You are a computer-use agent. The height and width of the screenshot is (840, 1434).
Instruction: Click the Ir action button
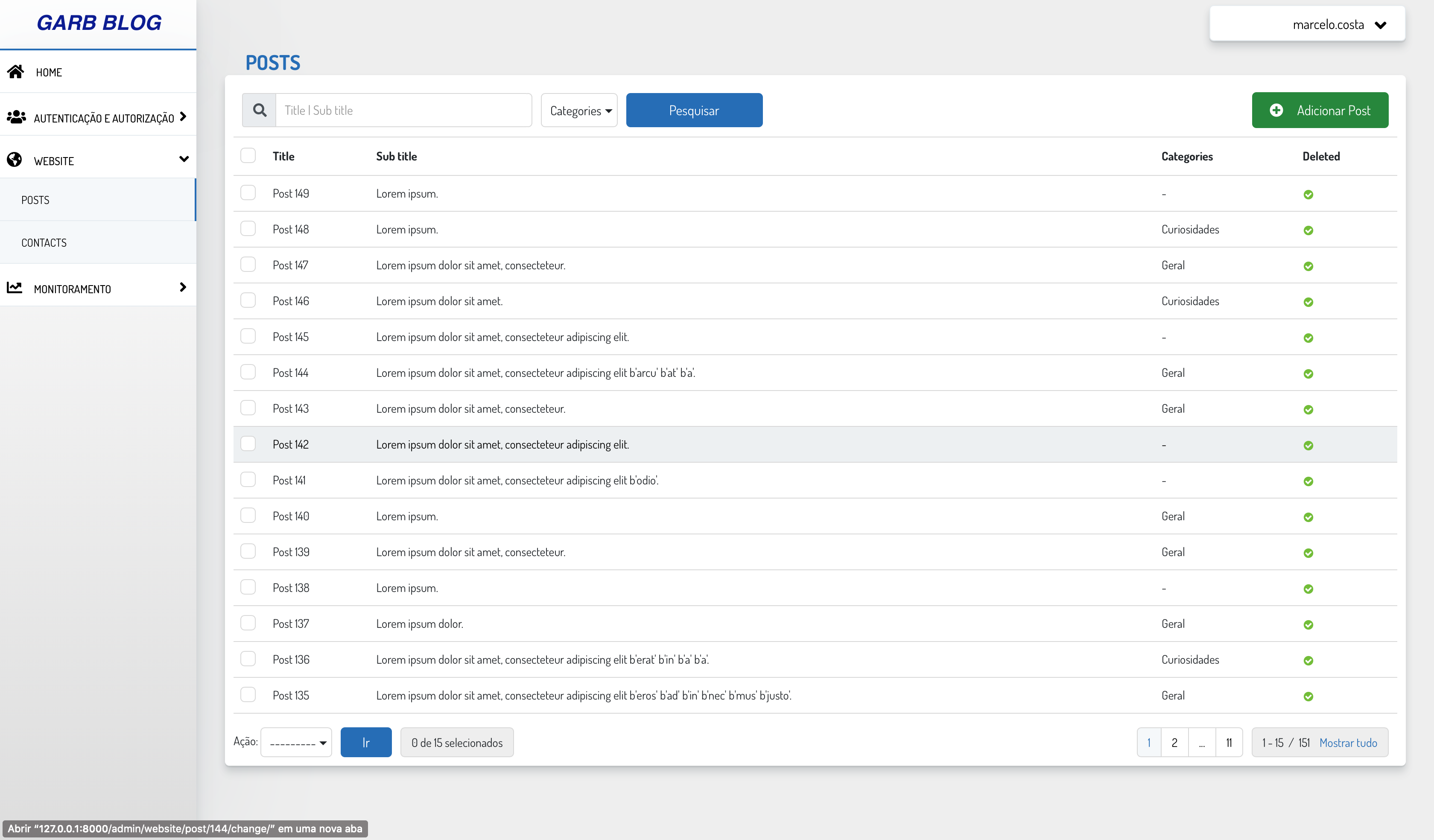coord(366,742)
